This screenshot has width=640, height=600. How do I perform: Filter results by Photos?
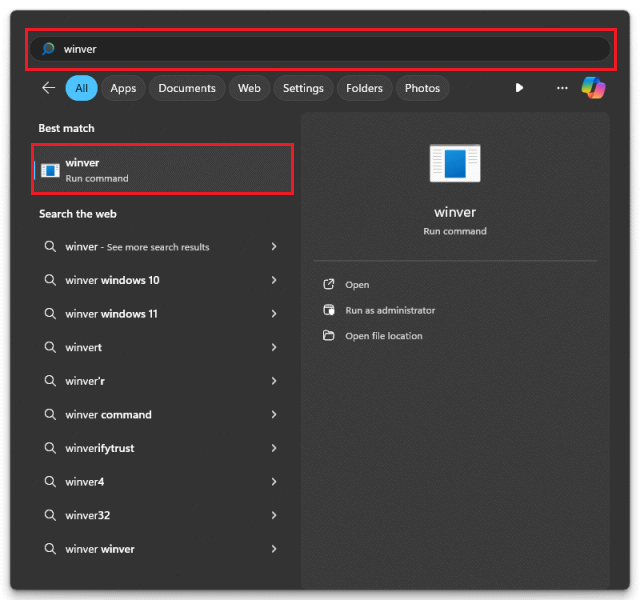(x=422, y=88)
